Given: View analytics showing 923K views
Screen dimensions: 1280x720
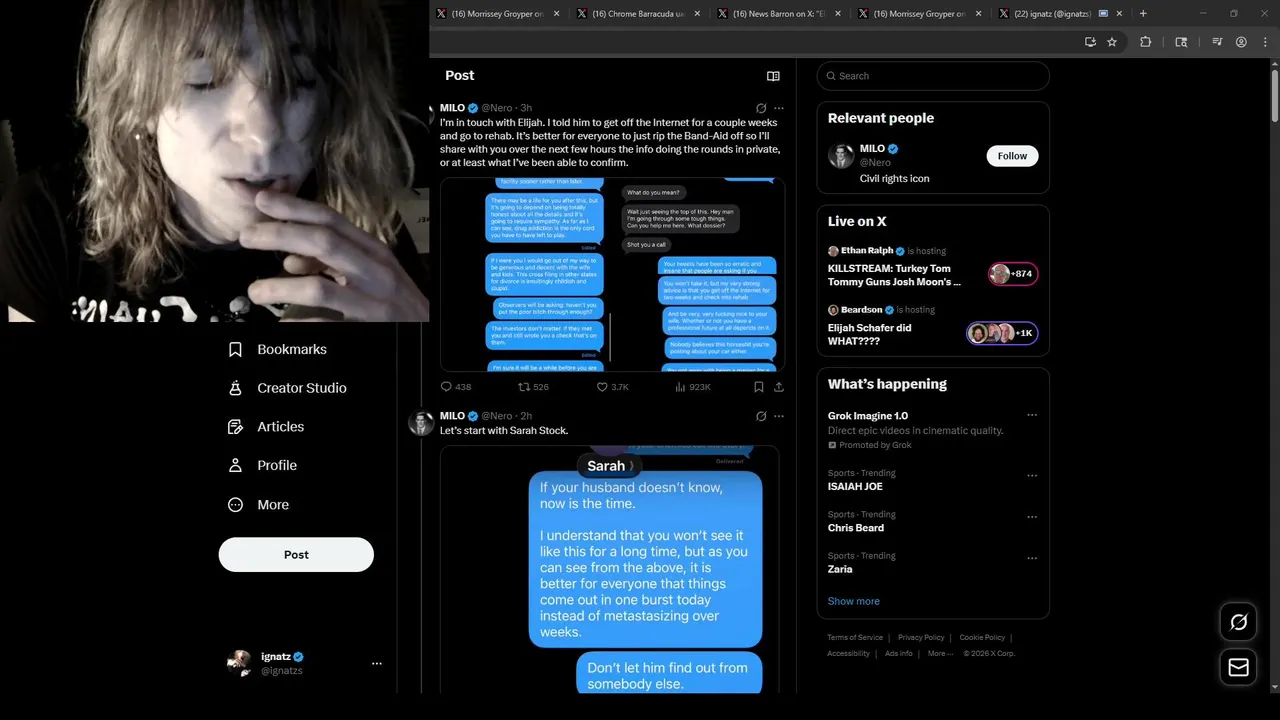Looking at the screenshot, I should (x=693, y=387).
